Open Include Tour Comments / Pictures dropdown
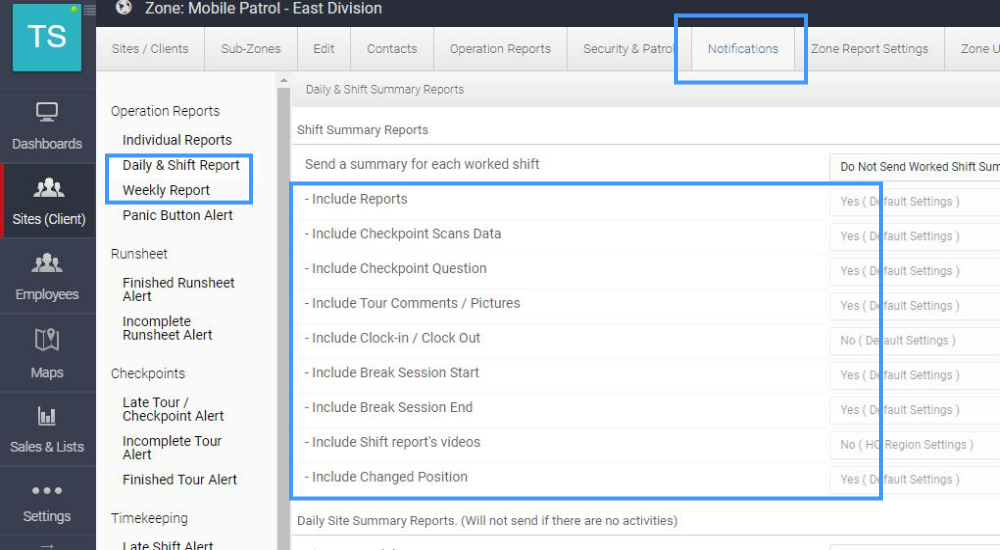The width and height of the screenshot is (1000, 550). 915,306
